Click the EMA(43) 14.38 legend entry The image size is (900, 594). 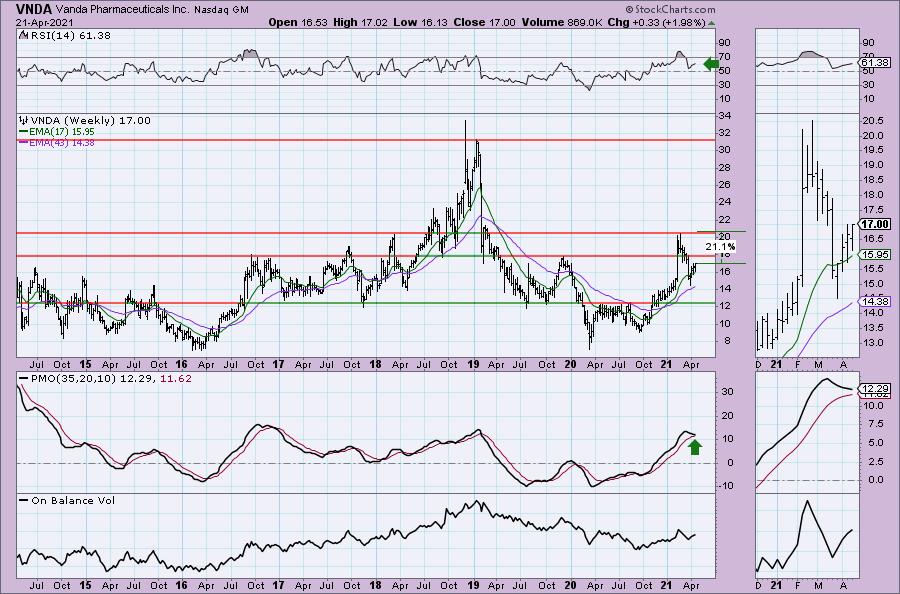coord(62,142)
